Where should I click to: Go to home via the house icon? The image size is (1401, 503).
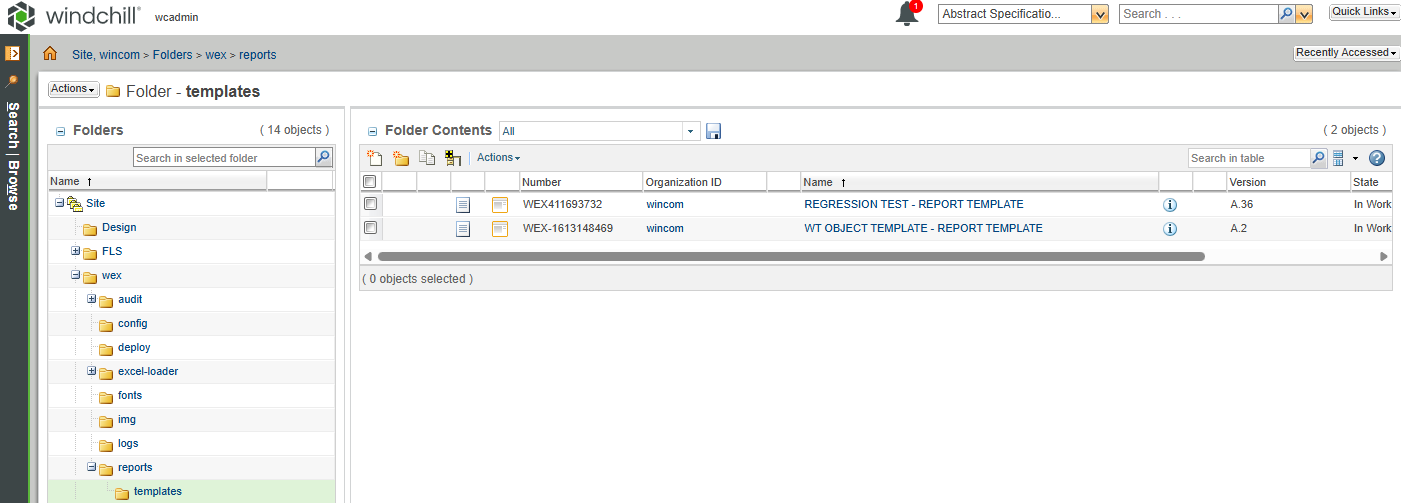tap(50, 54)
